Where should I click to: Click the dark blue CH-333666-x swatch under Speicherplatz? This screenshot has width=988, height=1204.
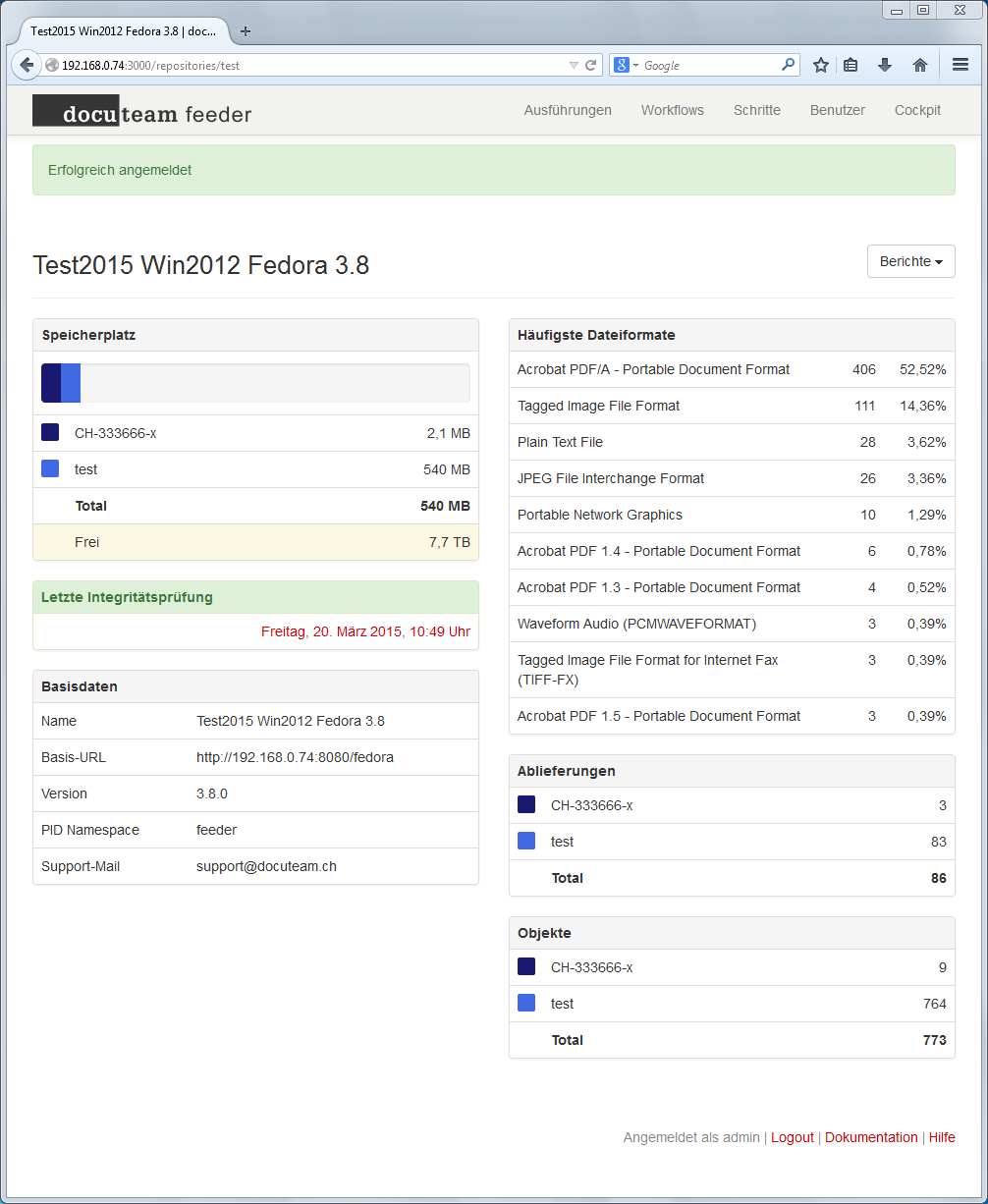50,433
